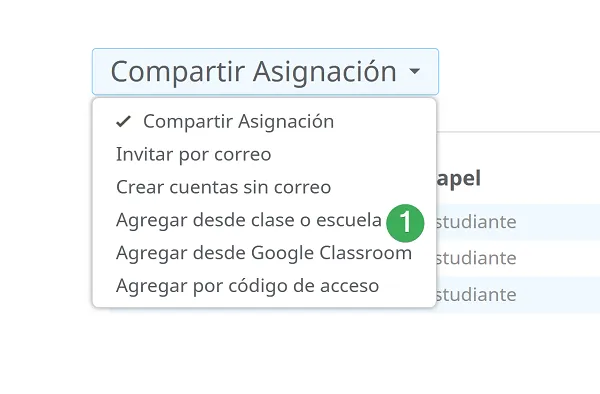Open the create accounts without email option
The width and height of the screenshot is (600, 394).
[x=223, y=187]
